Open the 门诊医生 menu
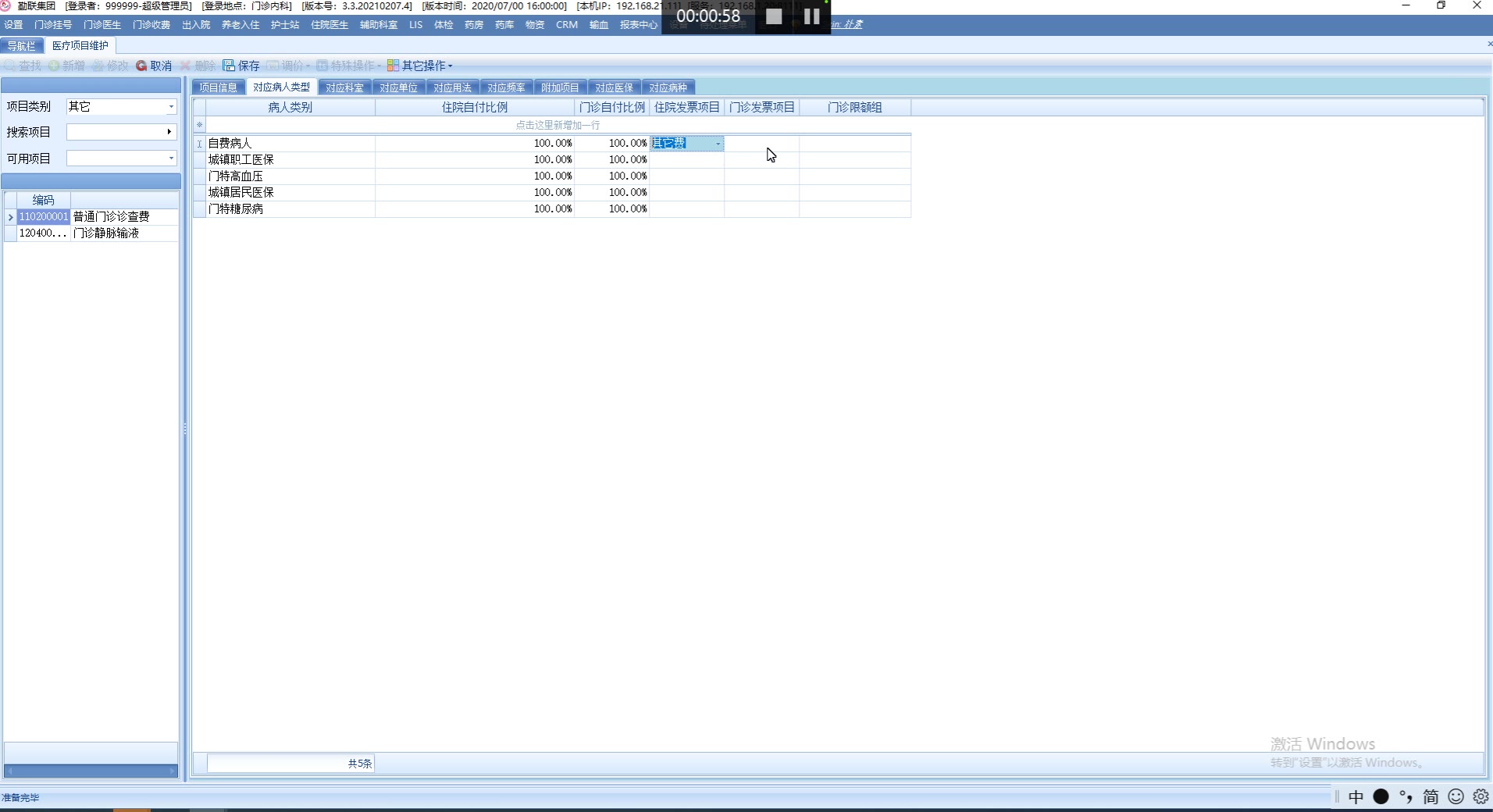 (x=102, y=25)
